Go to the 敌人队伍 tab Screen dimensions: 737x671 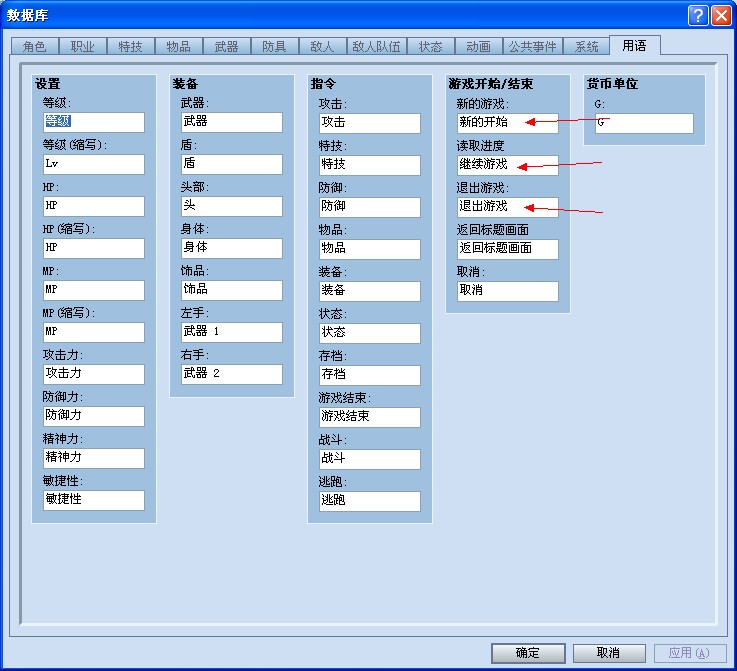point(376,47)
